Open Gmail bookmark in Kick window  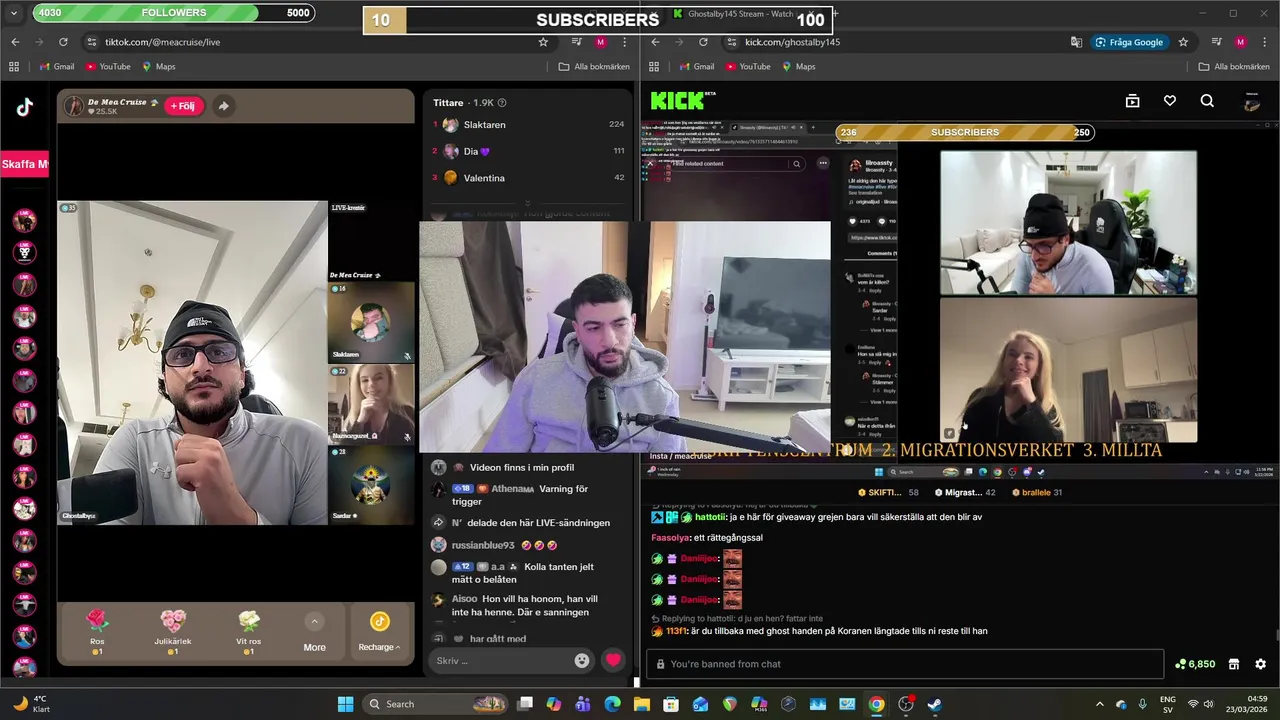tap(696, 66)
